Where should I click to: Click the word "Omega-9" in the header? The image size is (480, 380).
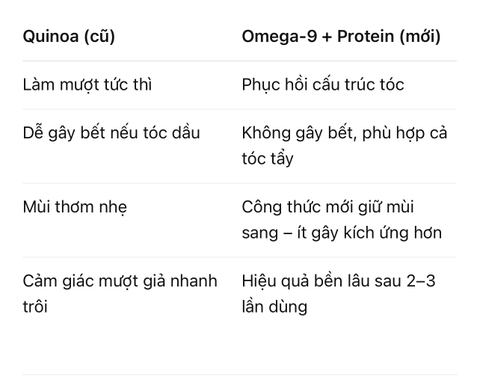tap(279, 36)
